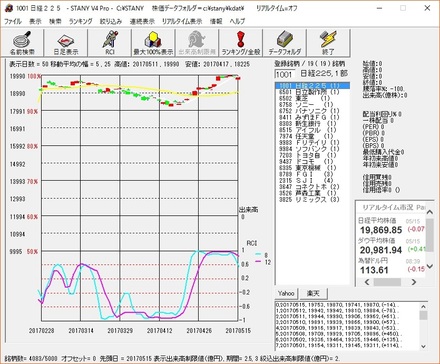The height and width of the screenshot is (364, 440).
Task: Open the ランキング menu
Action: pyautogui.click(x=80, y=21)
